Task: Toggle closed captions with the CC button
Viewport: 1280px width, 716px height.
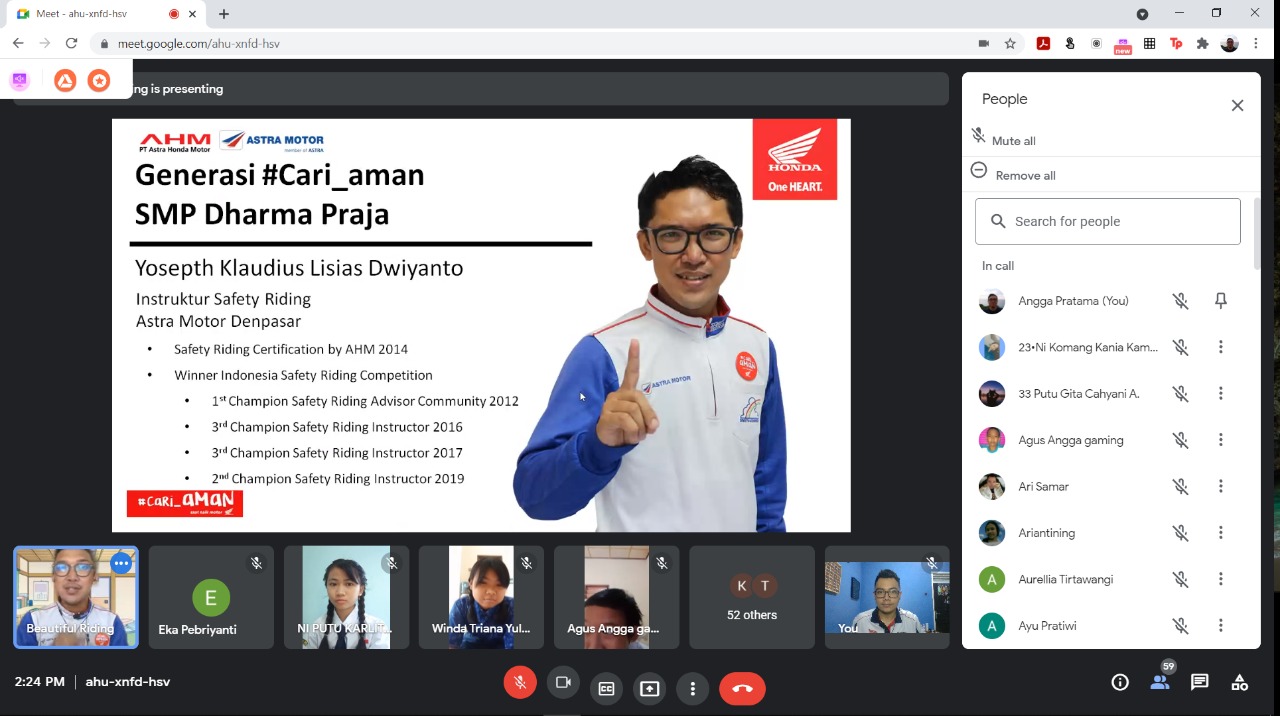Action: 606,688
